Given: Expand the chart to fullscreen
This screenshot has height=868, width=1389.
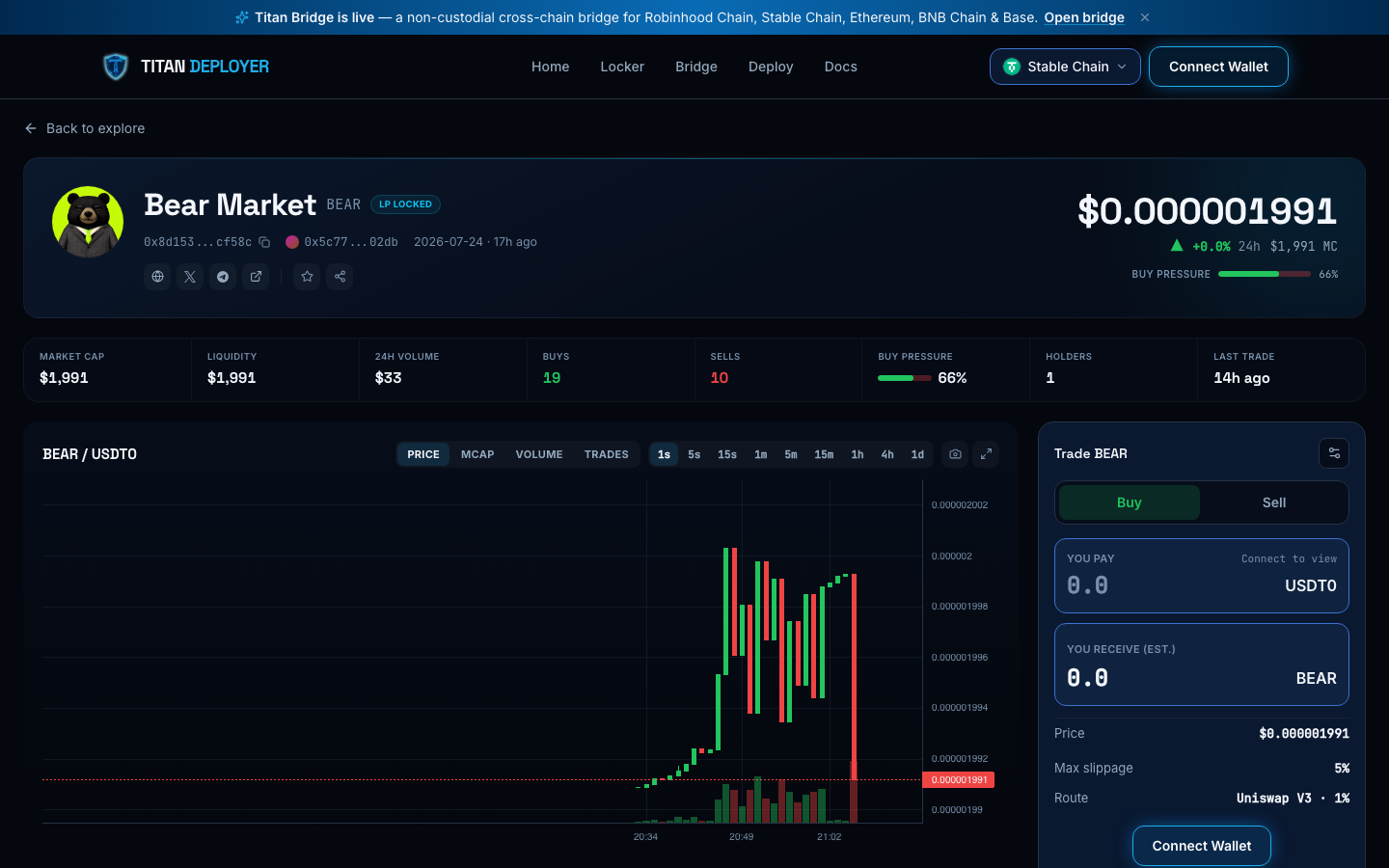Looking at the screenshot, I should pyautogui.click(x=986, y=454).
